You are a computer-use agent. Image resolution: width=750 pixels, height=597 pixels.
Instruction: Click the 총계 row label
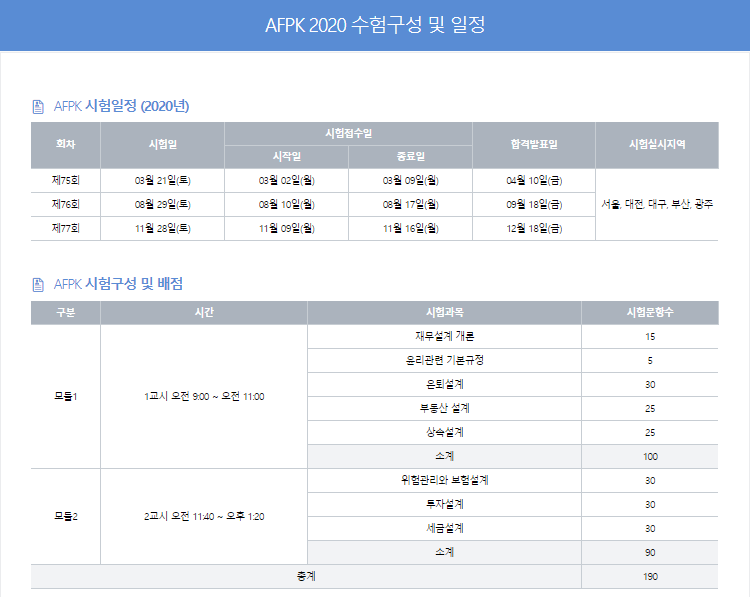[x=306, y=576]
